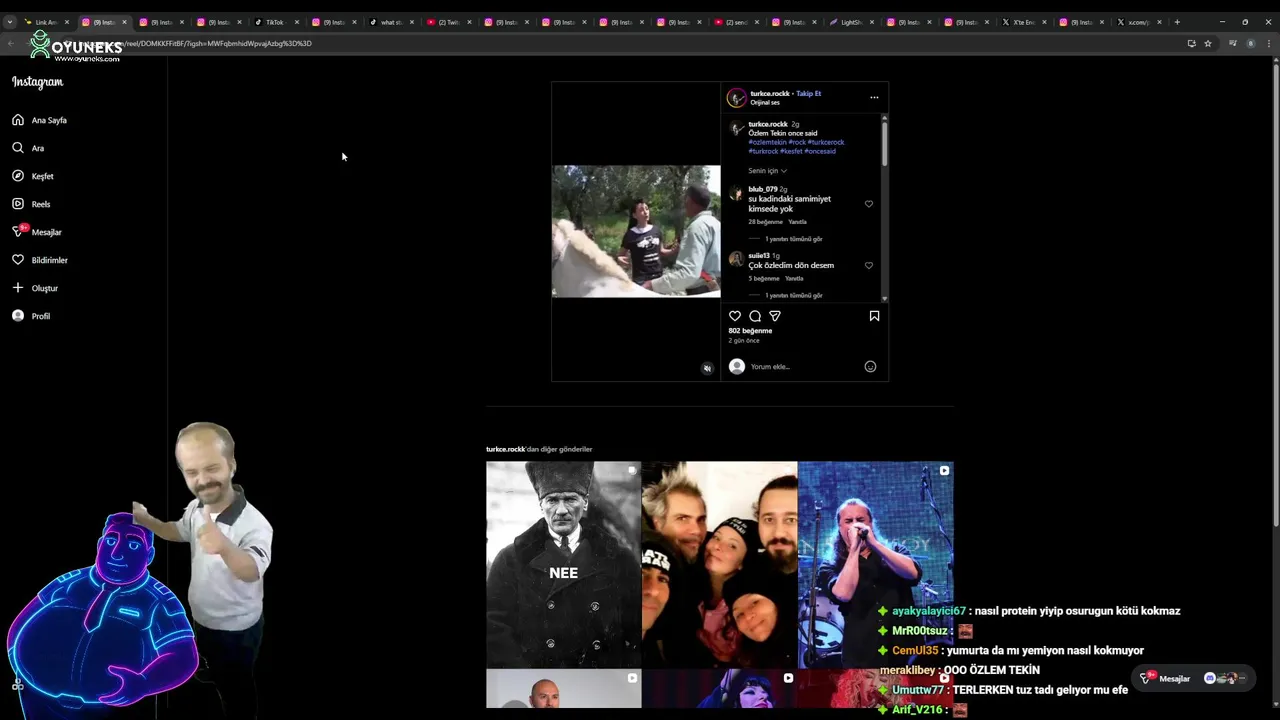
Task: Open Reels from the sidebar
Action: 31,204
